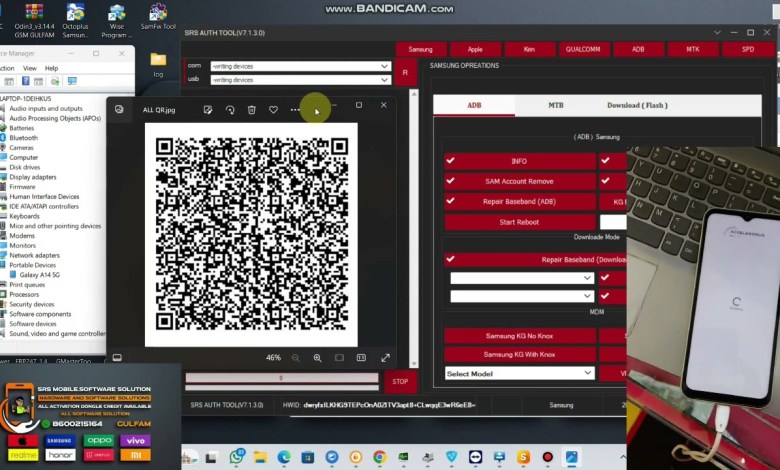Switch to the Download (Flash) tab
This screenshot has width=780, height=470.
tap(637, 105)
